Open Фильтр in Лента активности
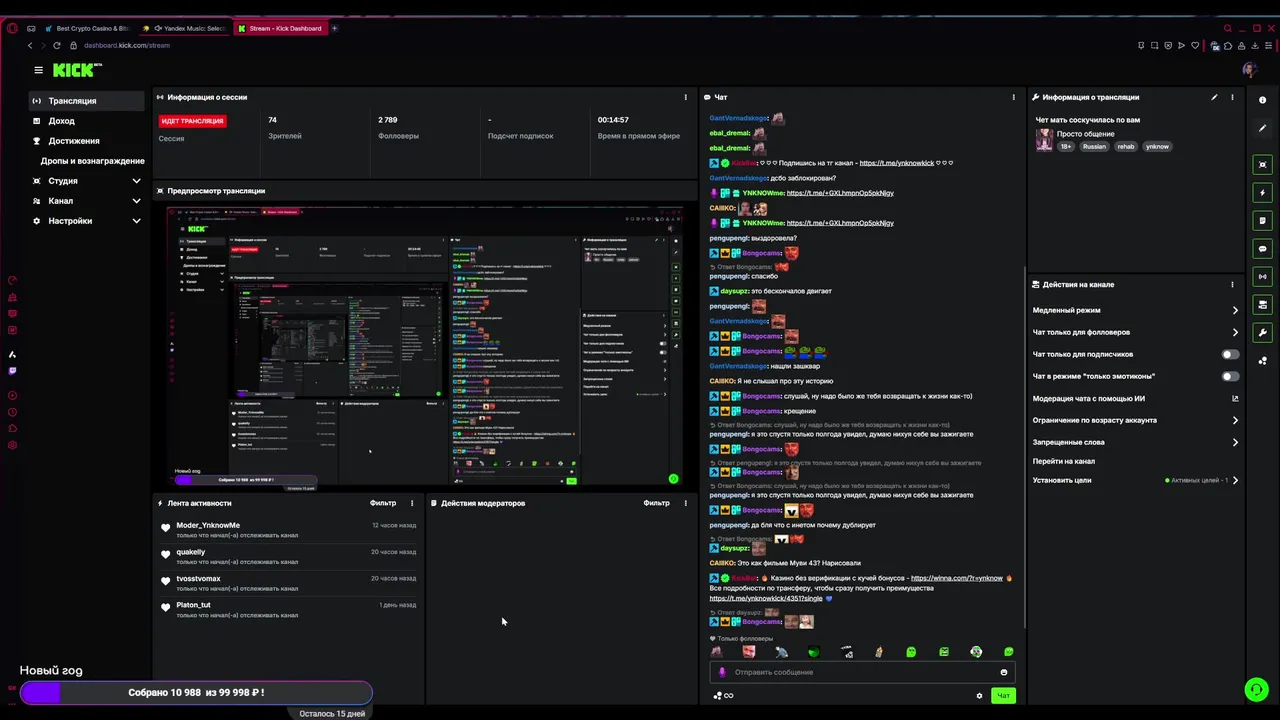The height and width of the screenshot is (720, 1280). coord(383,503)
